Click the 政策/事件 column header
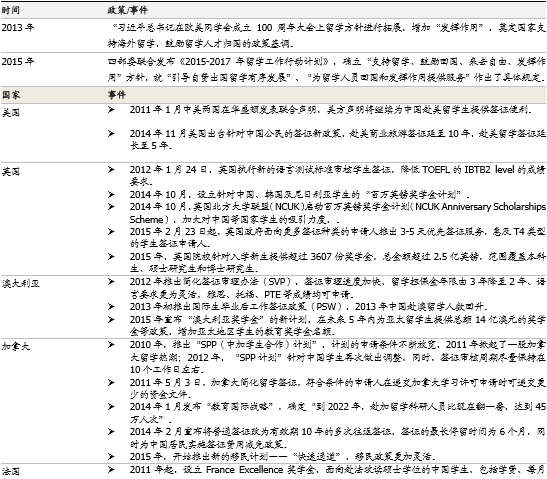Screen dimensions: 547x479 pyautogui.click(x=127, y=10)
